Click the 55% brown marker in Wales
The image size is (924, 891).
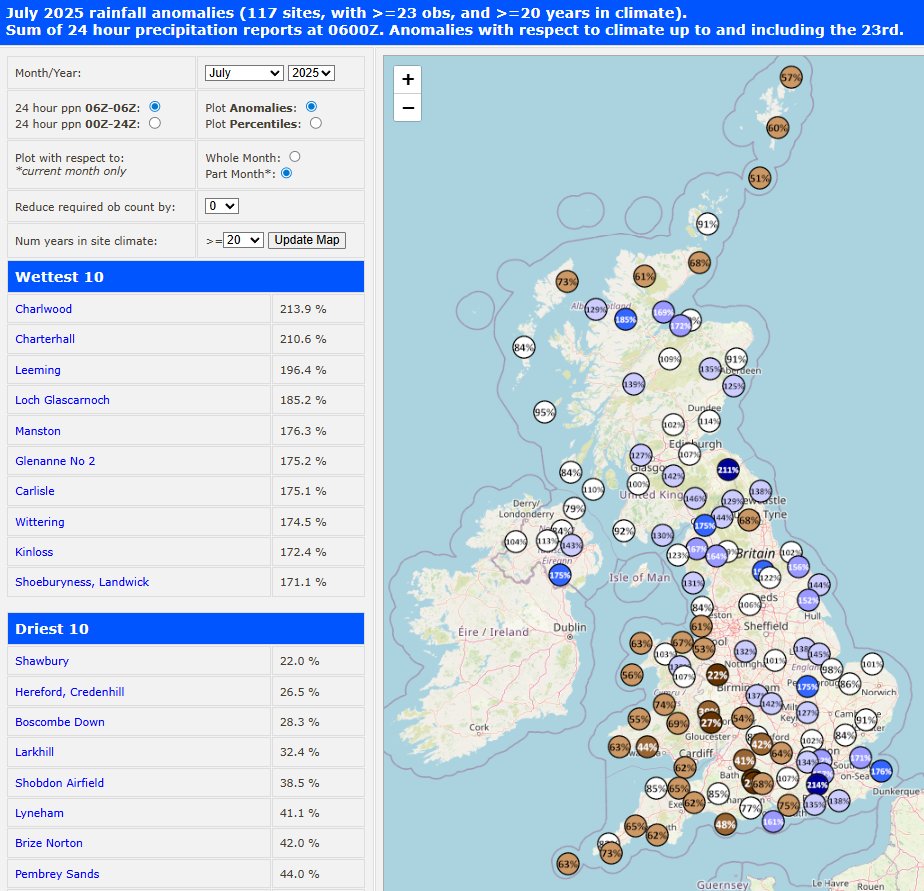pos(638,719)
